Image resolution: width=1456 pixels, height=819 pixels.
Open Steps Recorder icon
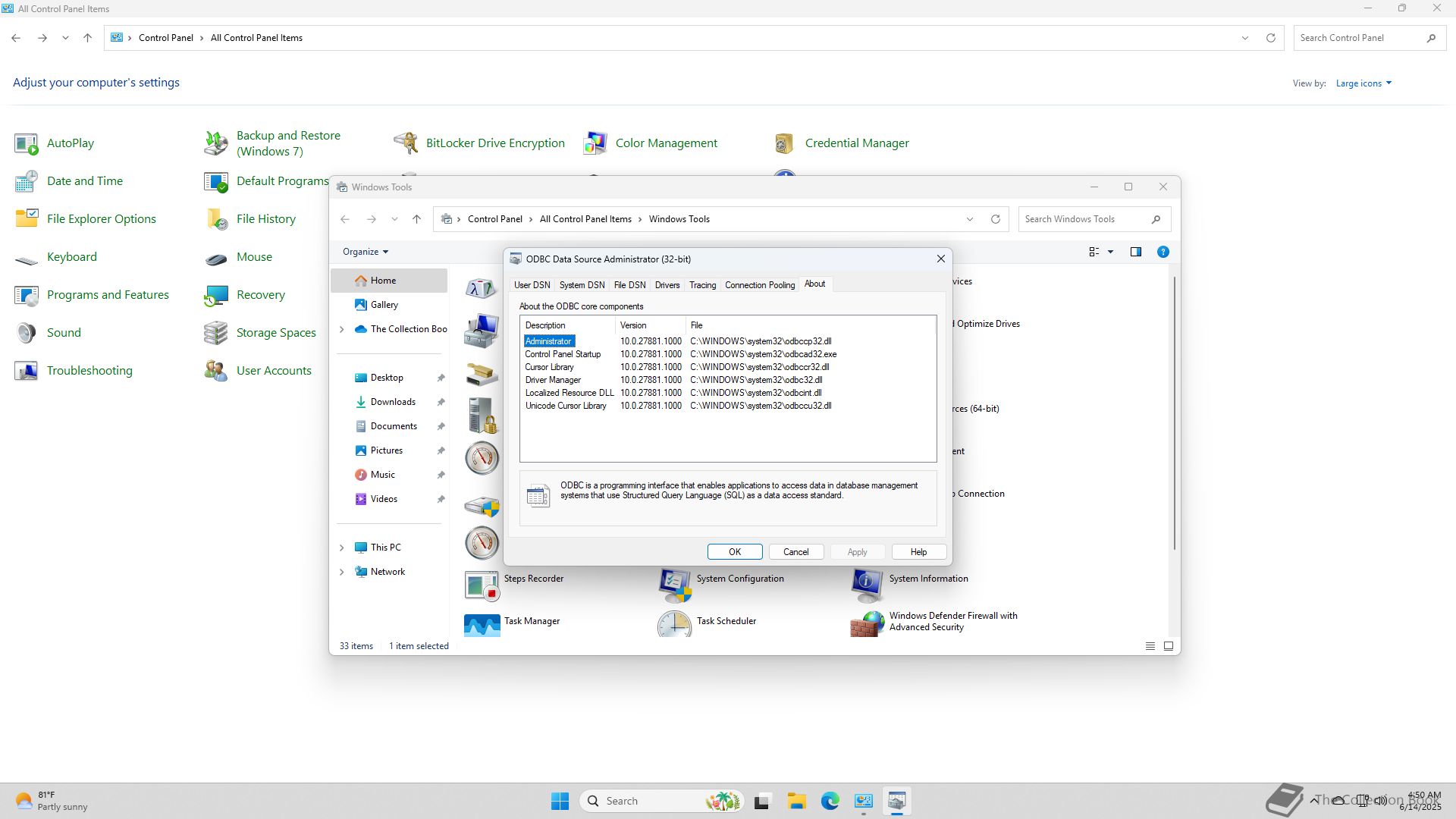482,584
